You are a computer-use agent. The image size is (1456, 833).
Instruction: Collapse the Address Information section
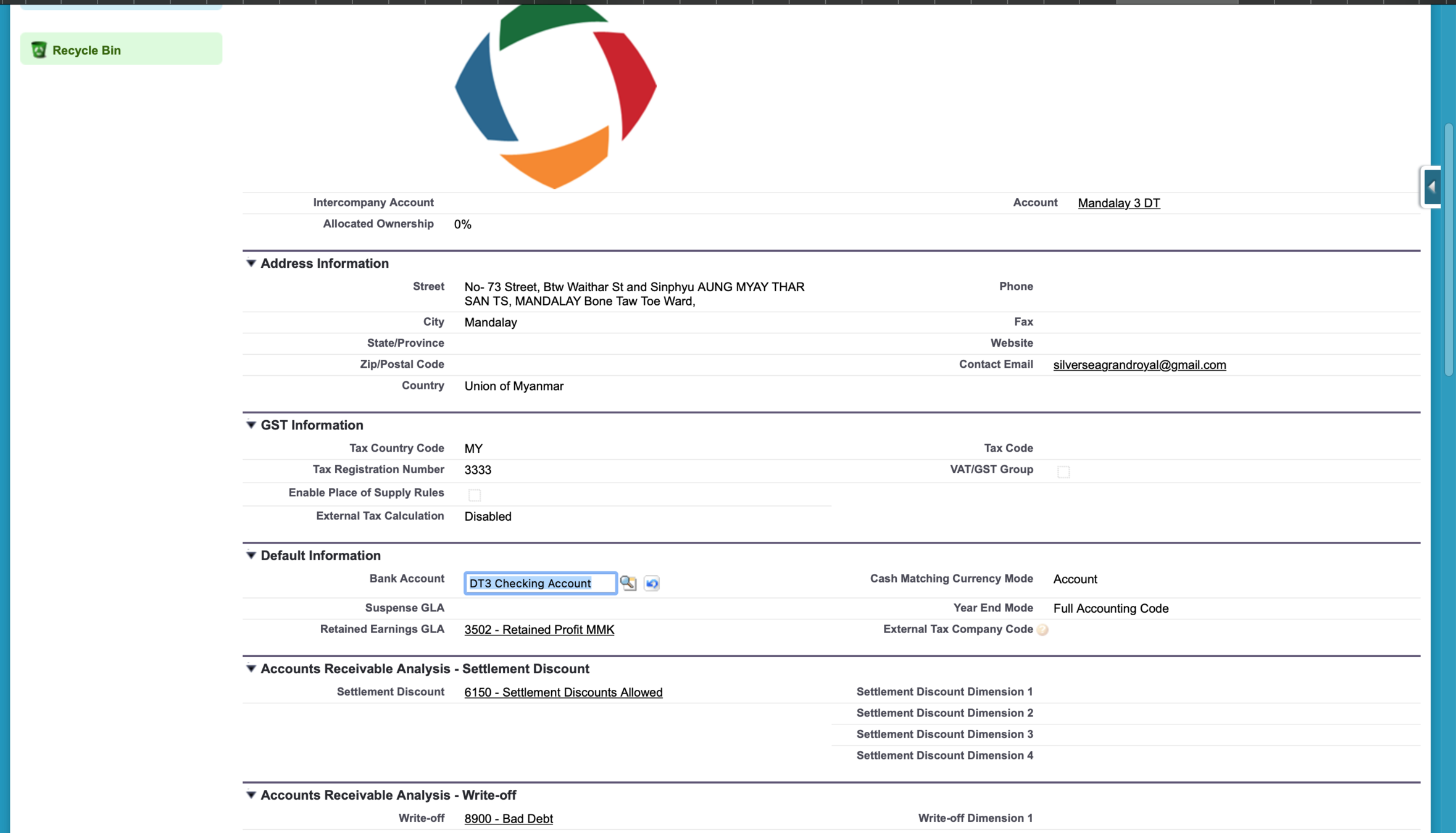(251, 263)
